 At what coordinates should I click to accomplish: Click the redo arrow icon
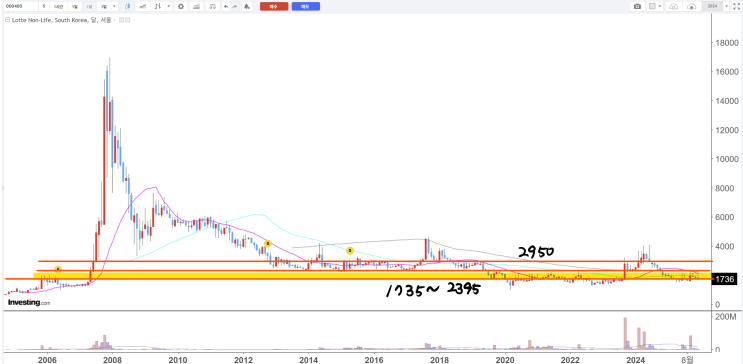coord(235,7)
